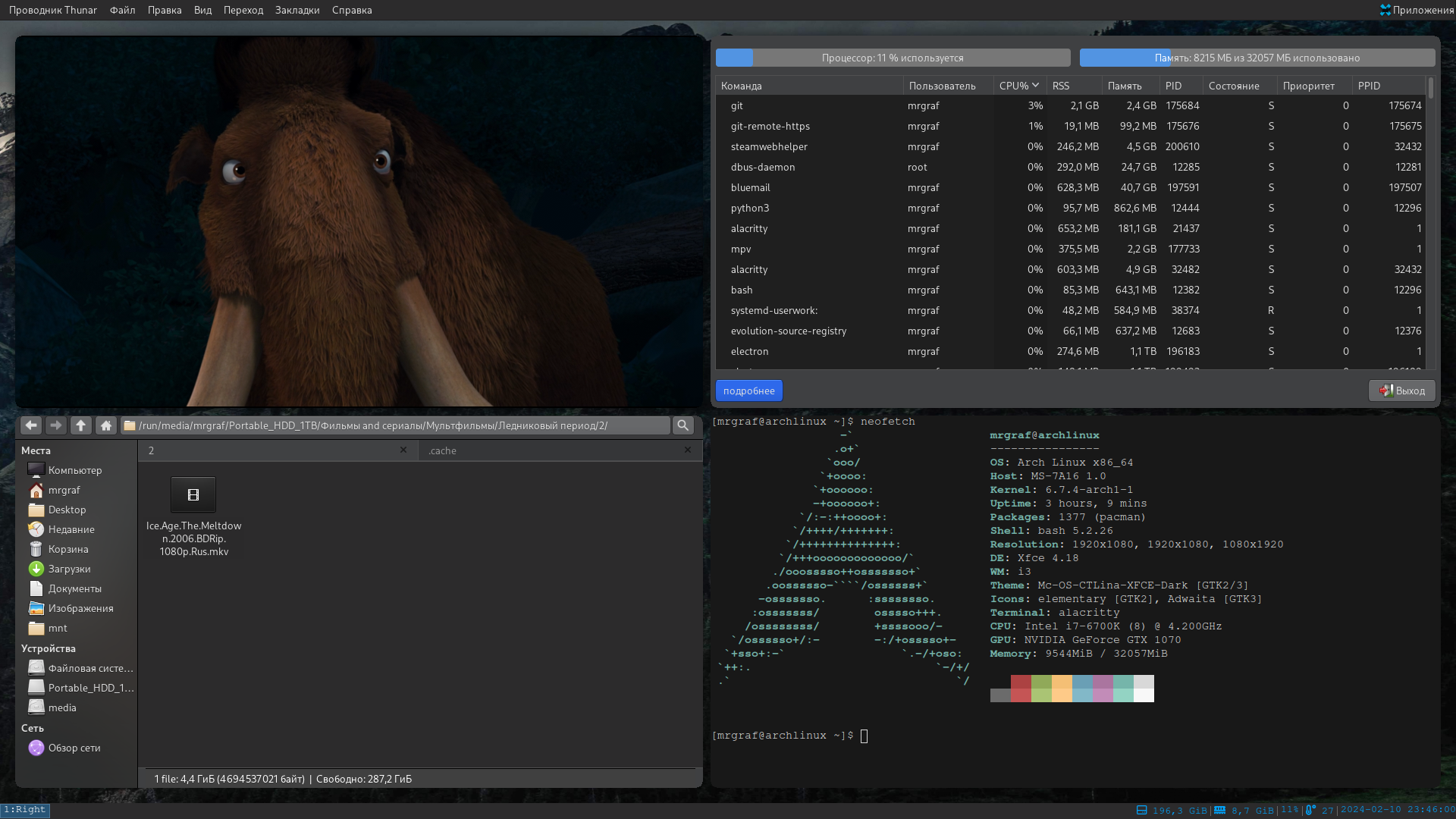Viewport: 1456px width, 819px height.
Task: Close the .cache tab in Thunar
Action: tap(688, 450)
